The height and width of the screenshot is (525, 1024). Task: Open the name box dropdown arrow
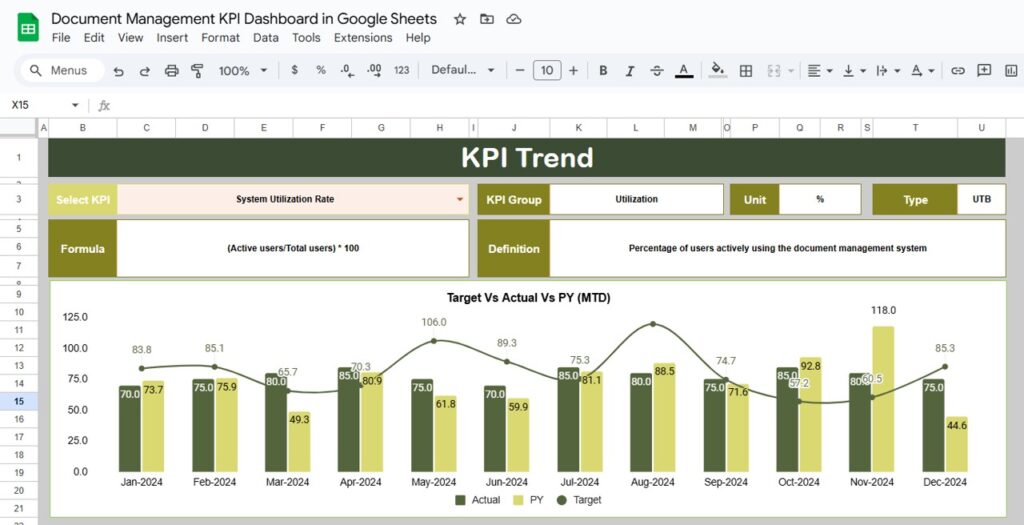[75, 105]
